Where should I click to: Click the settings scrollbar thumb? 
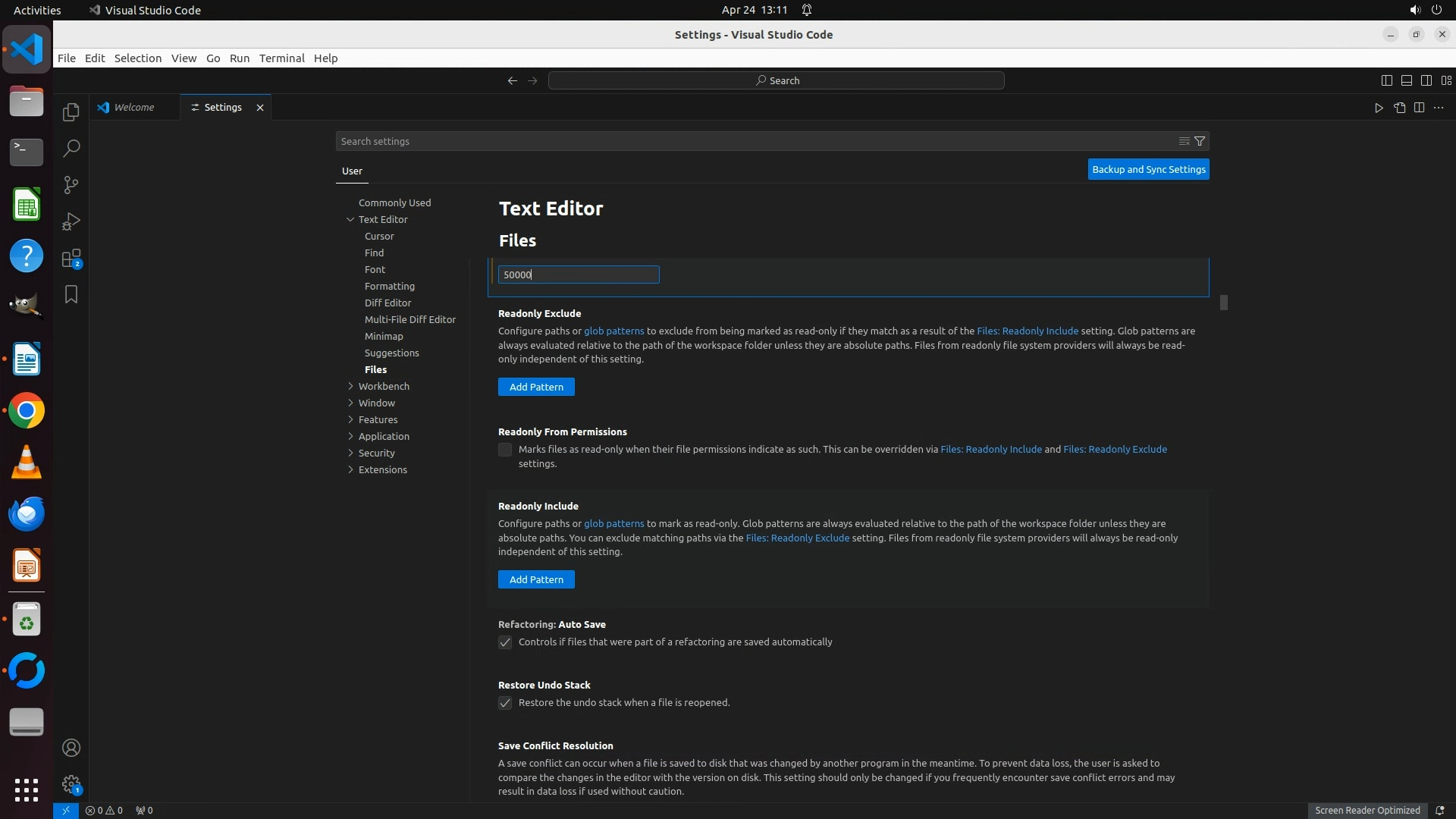coord(1223,303)
